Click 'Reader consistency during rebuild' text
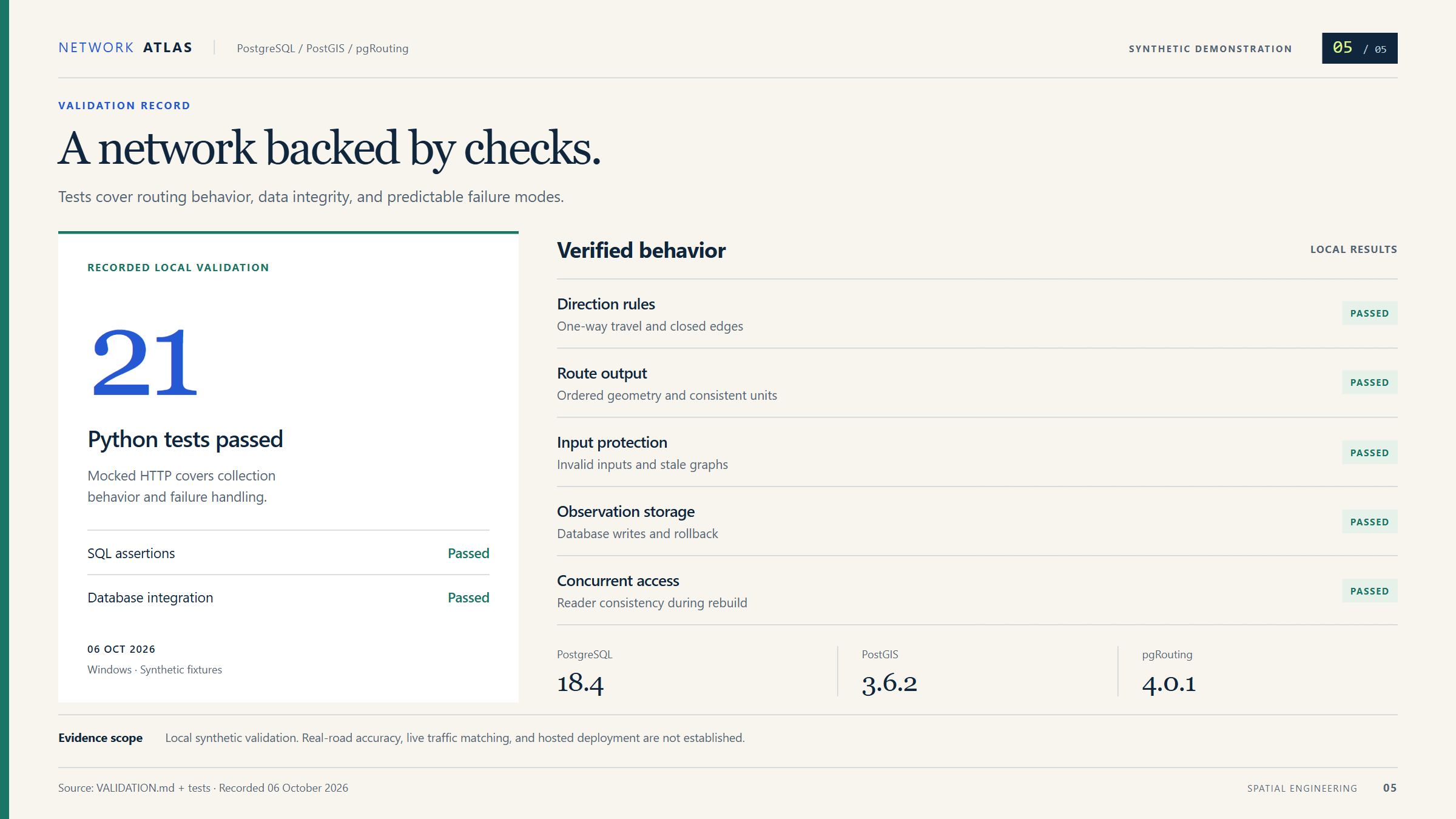The width and height of the screenshot is (1456, 819). point(652,603)
